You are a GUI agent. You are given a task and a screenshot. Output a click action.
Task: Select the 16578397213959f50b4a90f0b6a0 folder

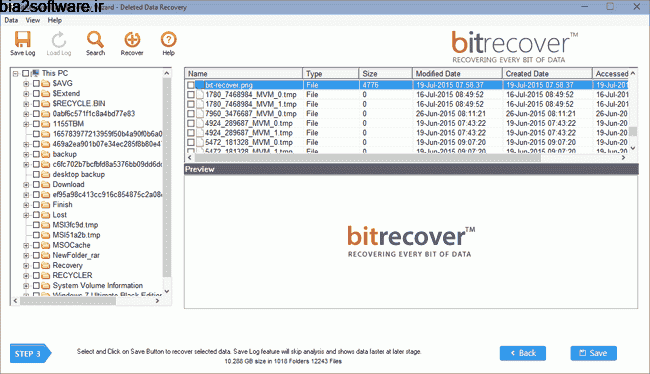(107, 134)
